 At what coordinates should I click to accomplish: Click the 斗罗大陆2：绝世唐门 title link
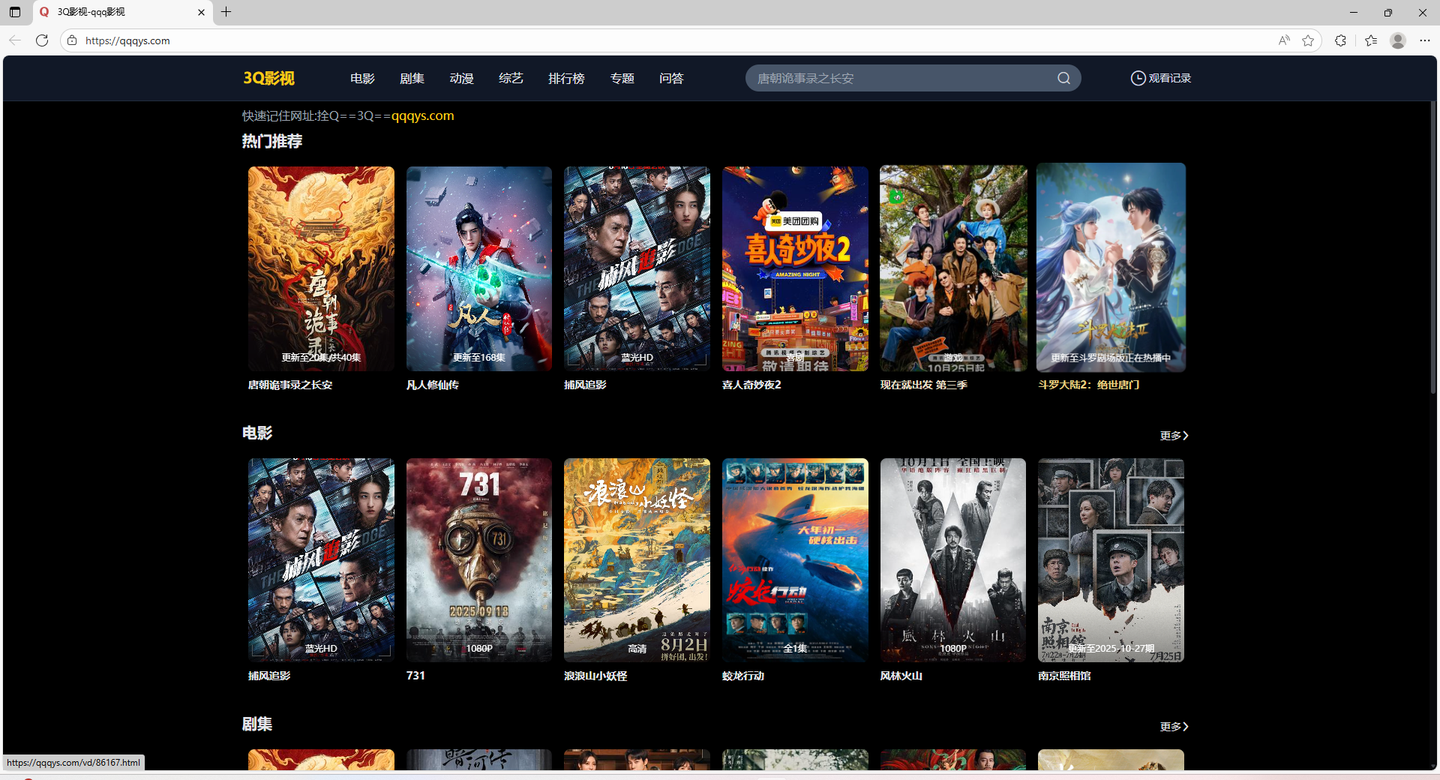pyautogui.click(x=1089, y=385)
